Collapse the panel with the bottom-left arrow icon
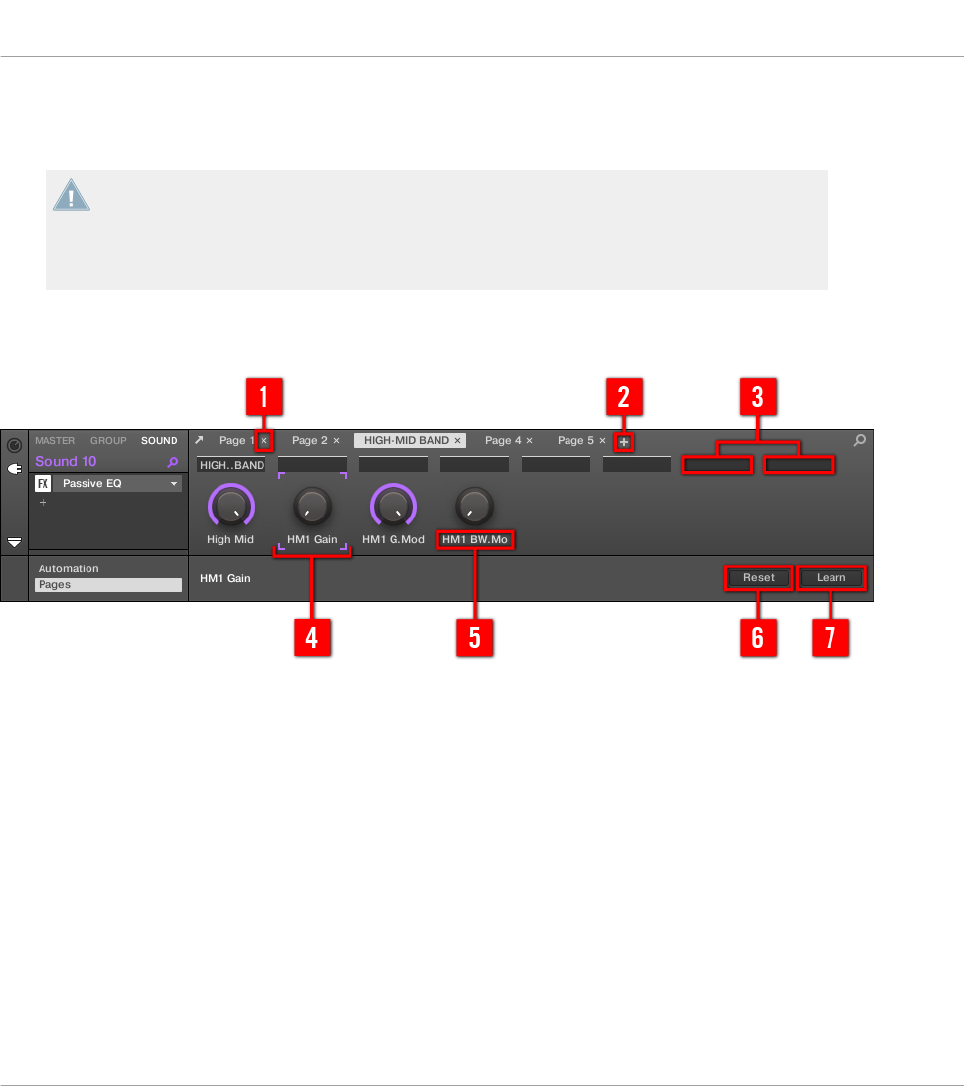Viewport: 965px width, 1086px height. point(15,542)
